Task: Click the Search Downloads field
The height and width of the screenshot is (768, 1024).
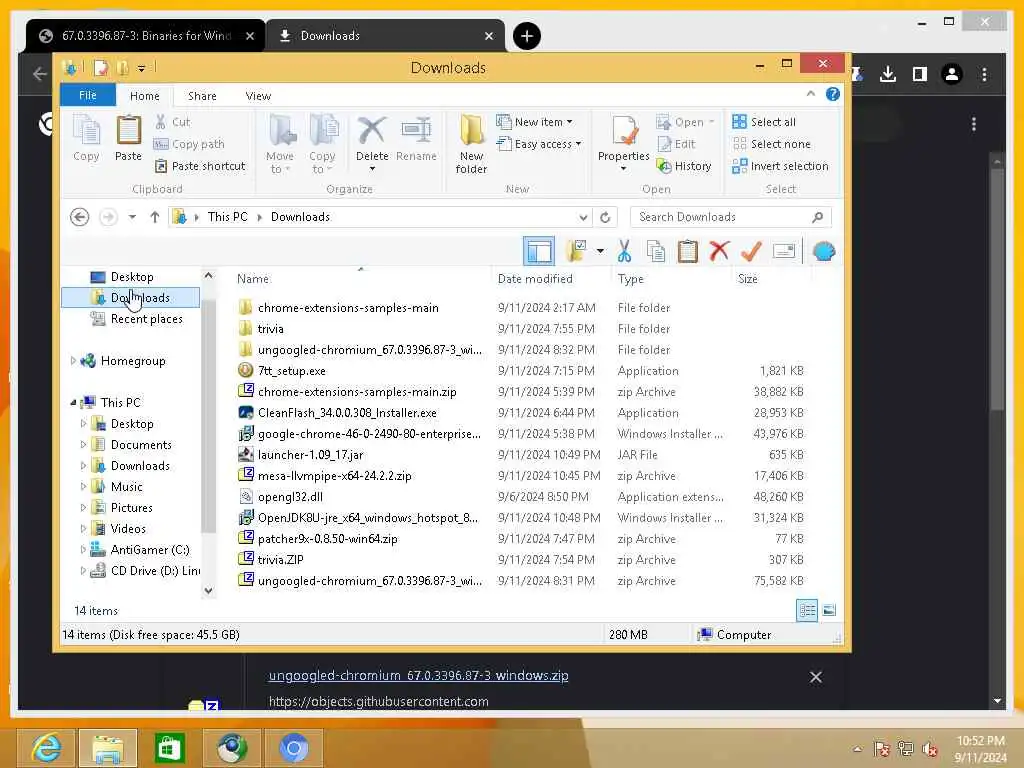Action: coord(731,217)
